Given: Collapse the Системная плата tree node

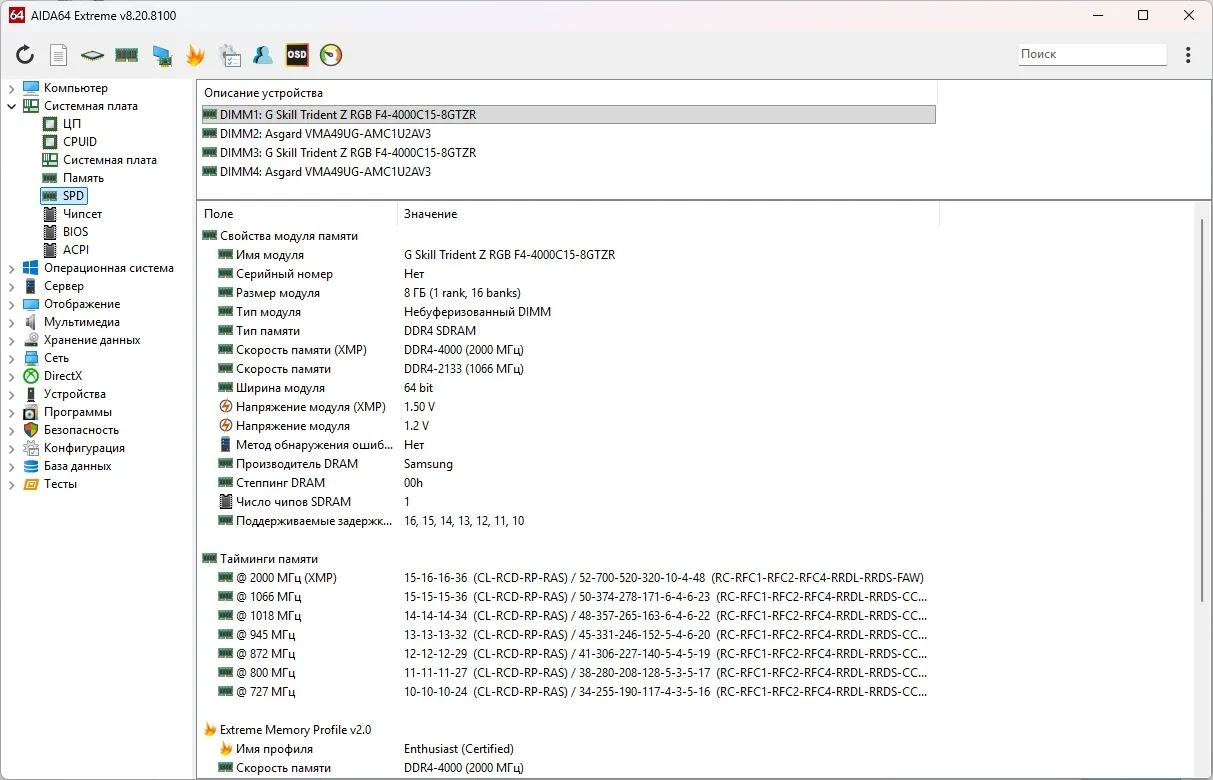Looking at the screenshot, I should pos(11,106).
